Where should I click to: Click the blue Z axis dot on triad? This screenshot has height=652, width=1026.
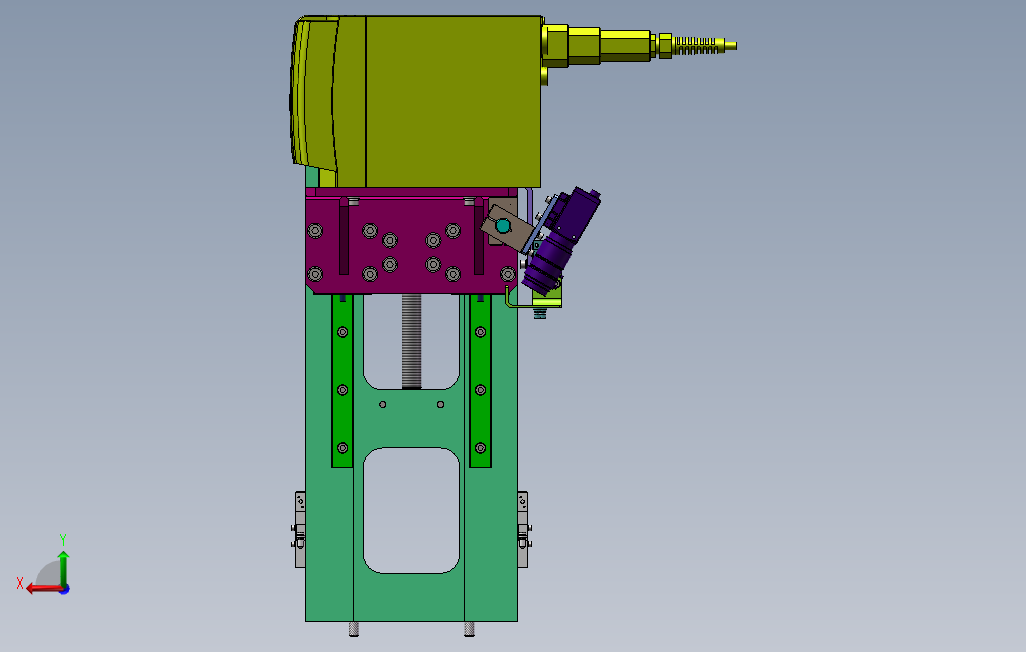tap(65, 590)
